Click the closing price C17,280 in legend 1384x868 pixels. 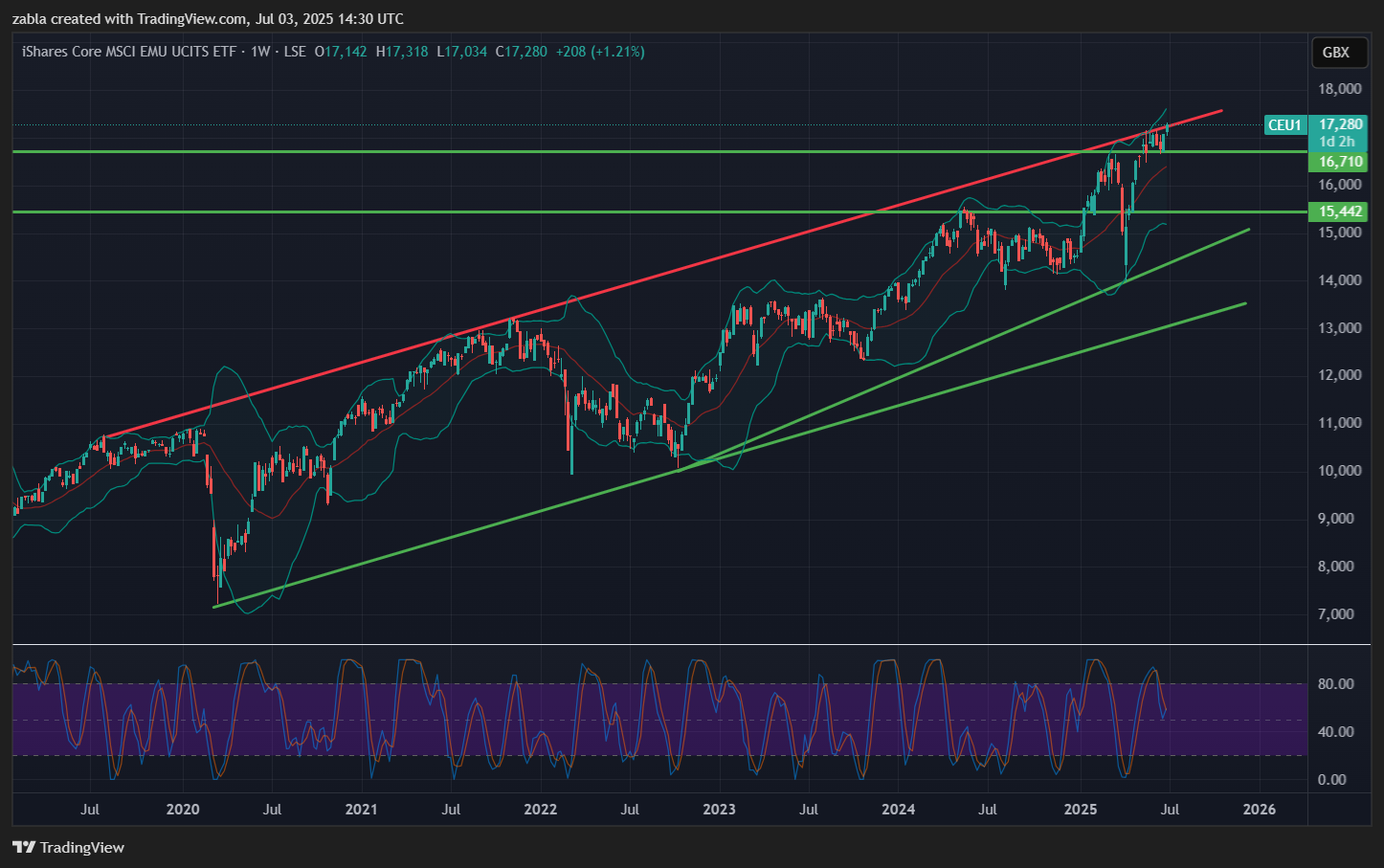pos(522,52)
